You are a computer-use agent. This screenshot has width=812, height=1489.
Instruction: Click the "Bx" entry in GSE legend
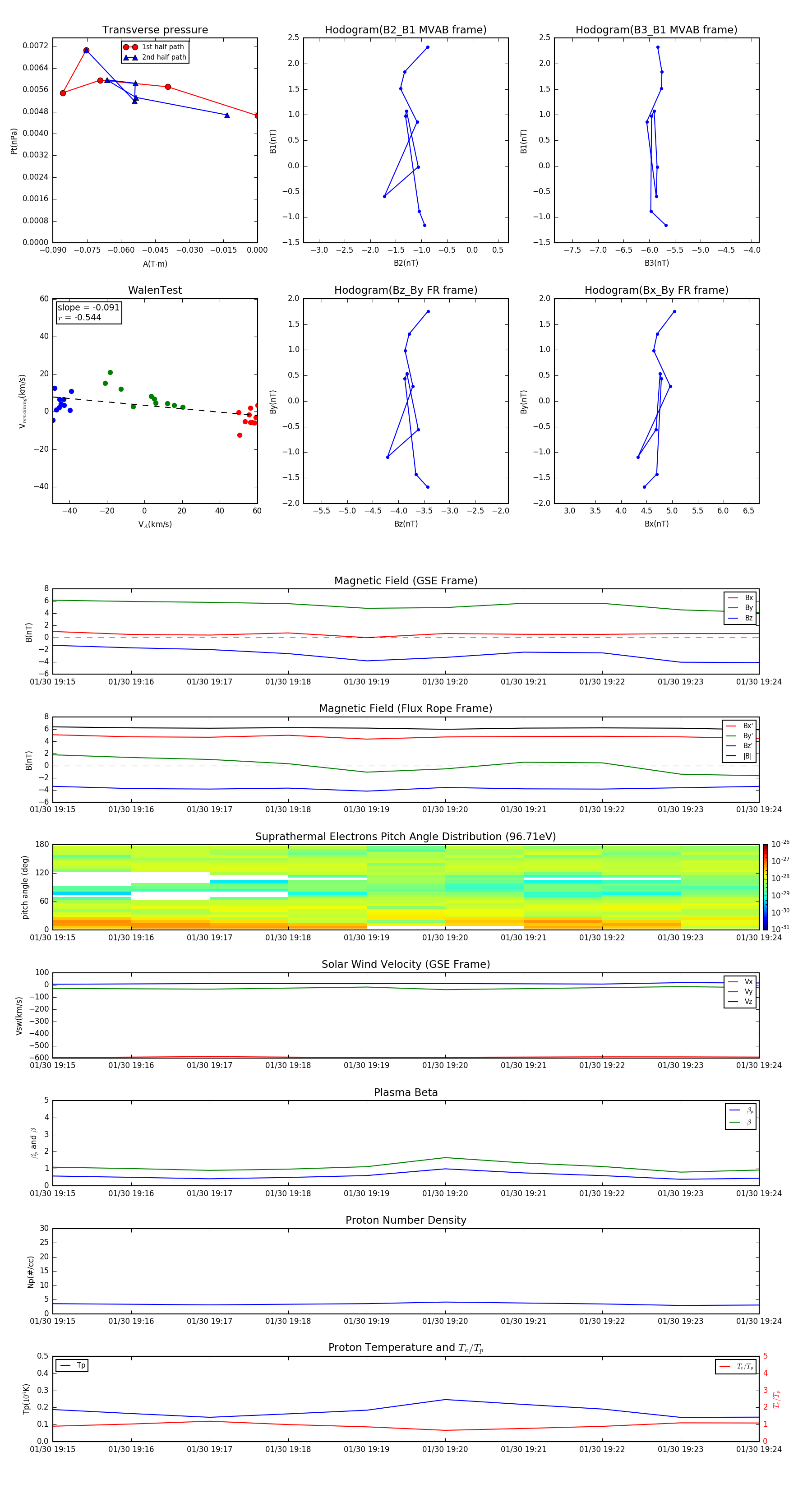tap(740, 598)
